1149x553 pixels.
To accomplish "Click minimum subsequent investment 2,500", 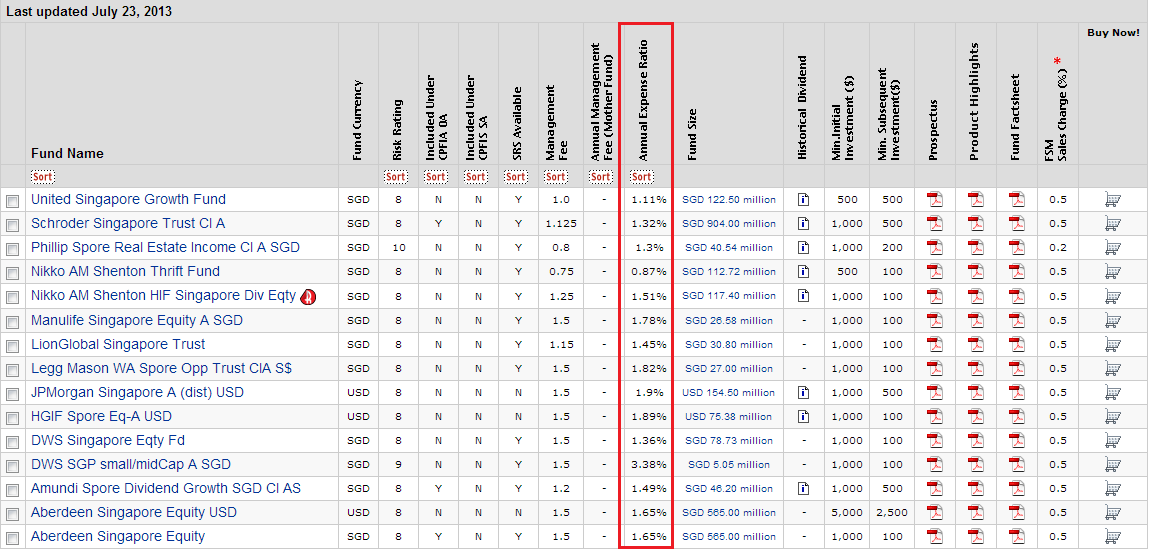I will (x=892, y=513).
